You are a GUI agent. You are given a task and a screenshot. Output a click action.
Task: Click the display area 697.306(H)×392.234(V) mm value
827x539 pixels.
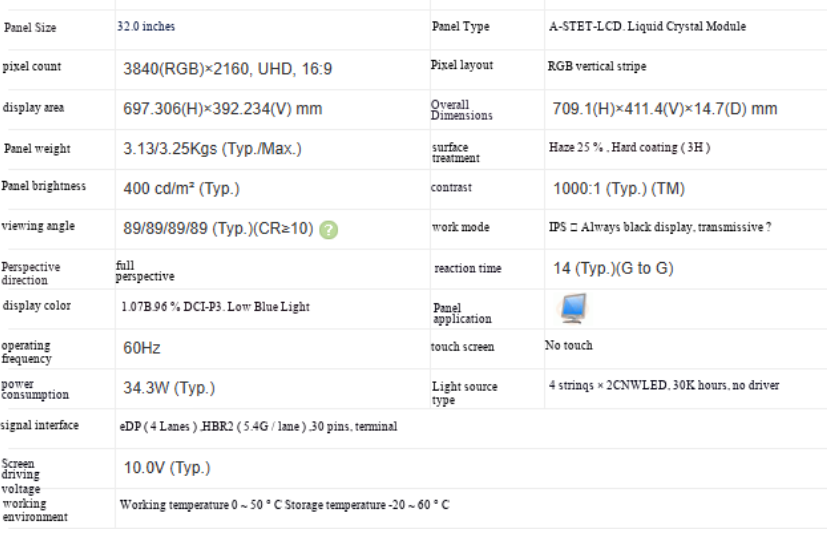point(223,109)
